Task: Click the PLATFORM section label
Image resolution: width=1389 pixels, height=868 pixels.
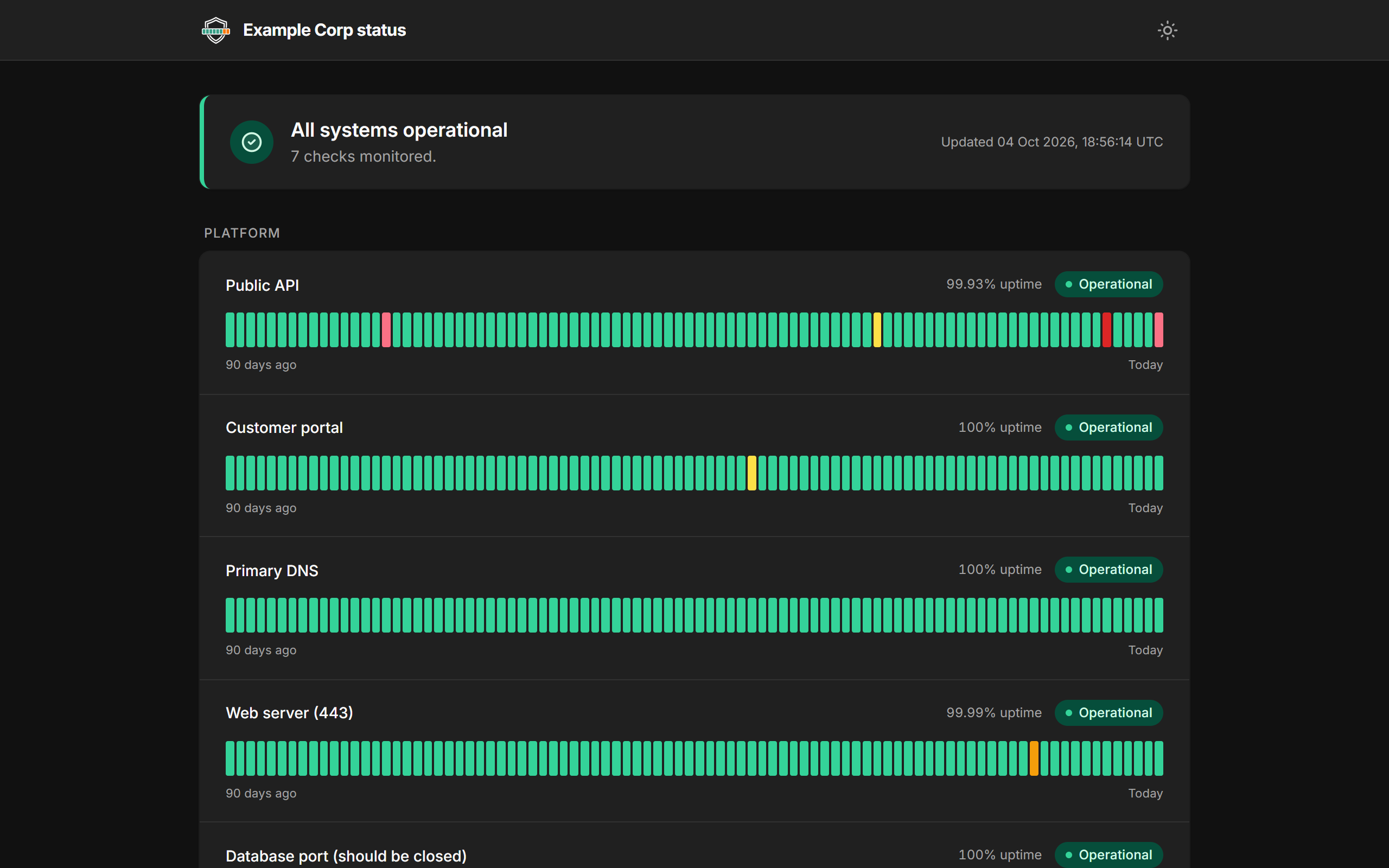Action: [x=241, y=233]
